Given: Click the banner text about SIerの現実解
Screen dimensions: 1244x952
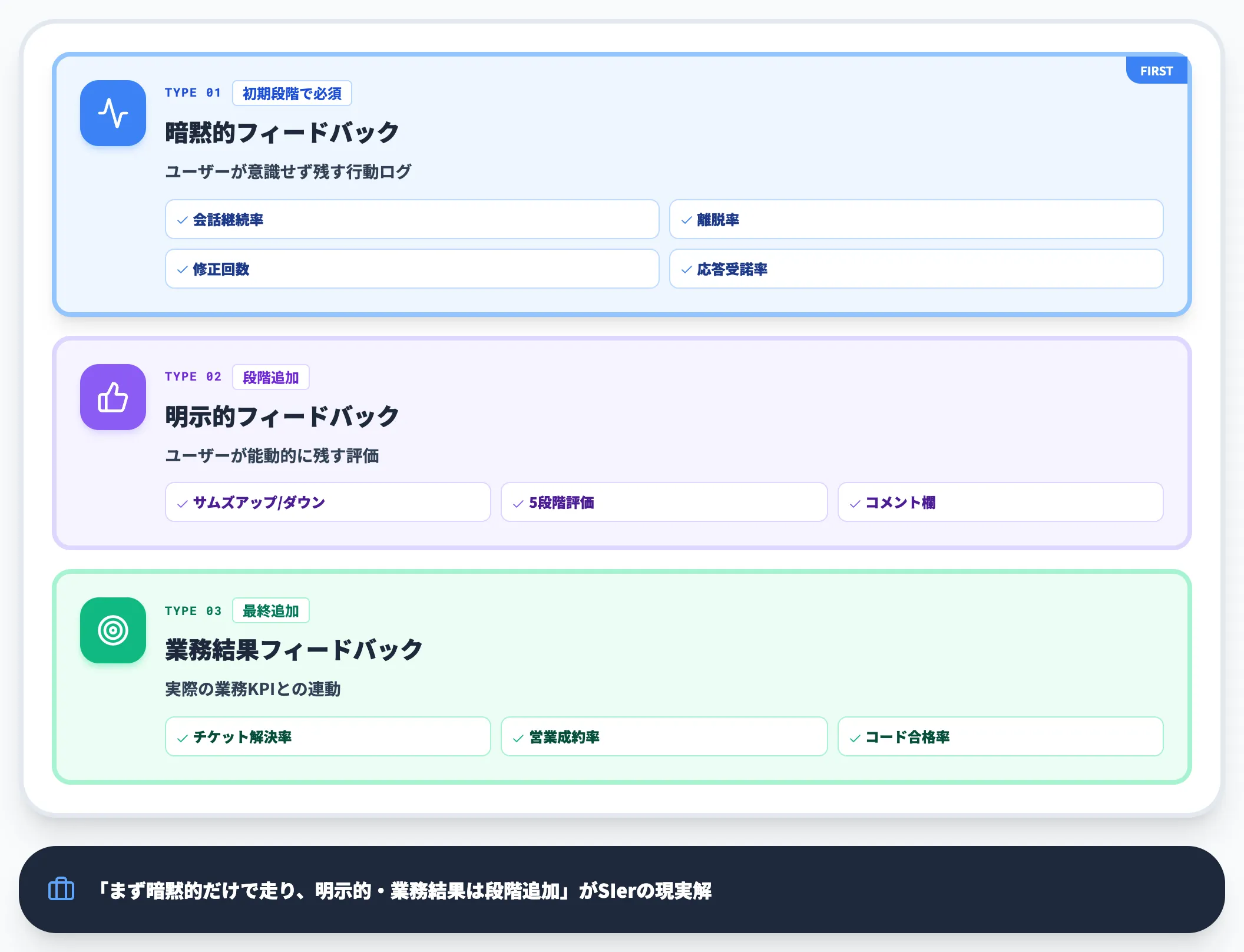Looking at the screenshot, I should 403,890.
